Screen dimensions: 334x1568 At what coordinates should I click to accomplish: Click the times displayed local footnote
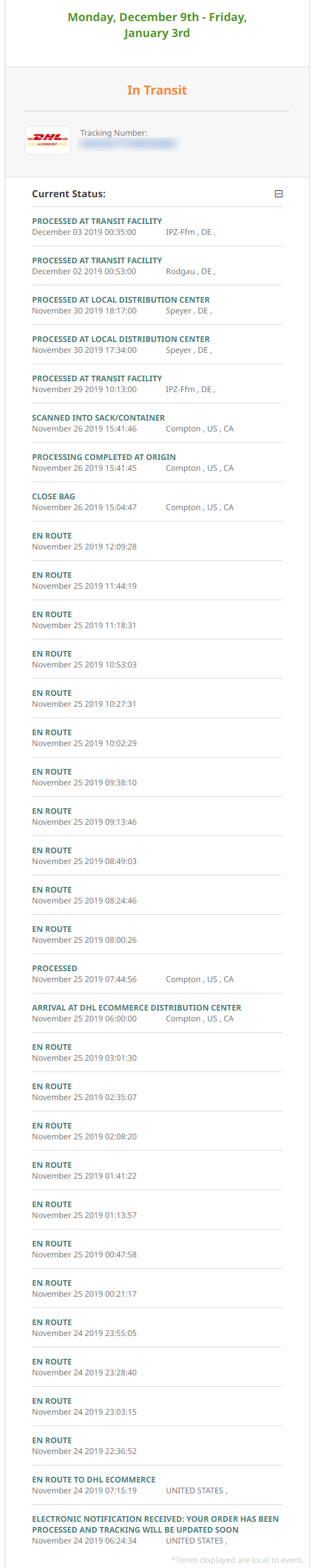click(x=237, y=1559)
